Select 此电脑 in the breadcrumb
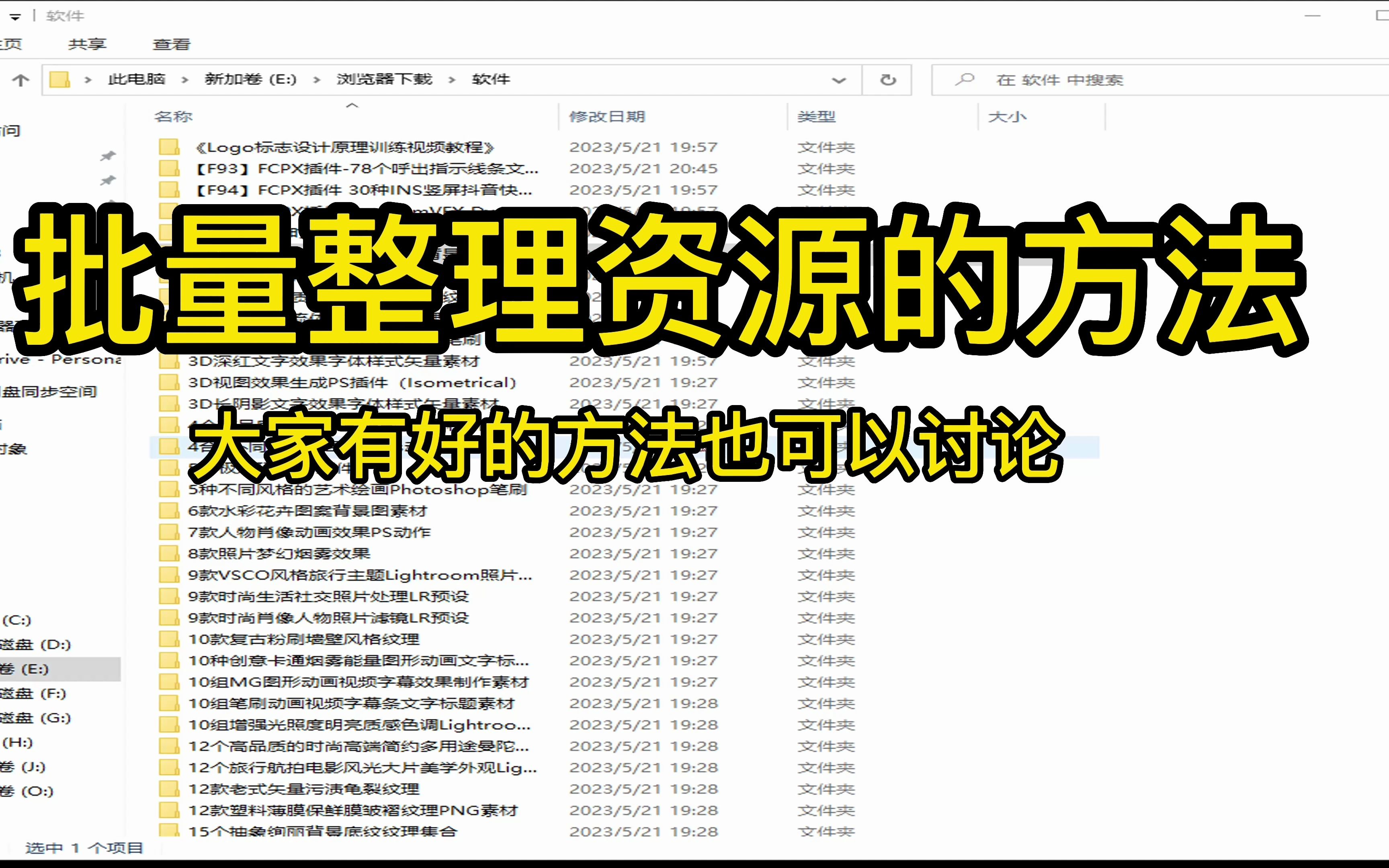Viewport: 1389px width, 868px height. (137, 79)
